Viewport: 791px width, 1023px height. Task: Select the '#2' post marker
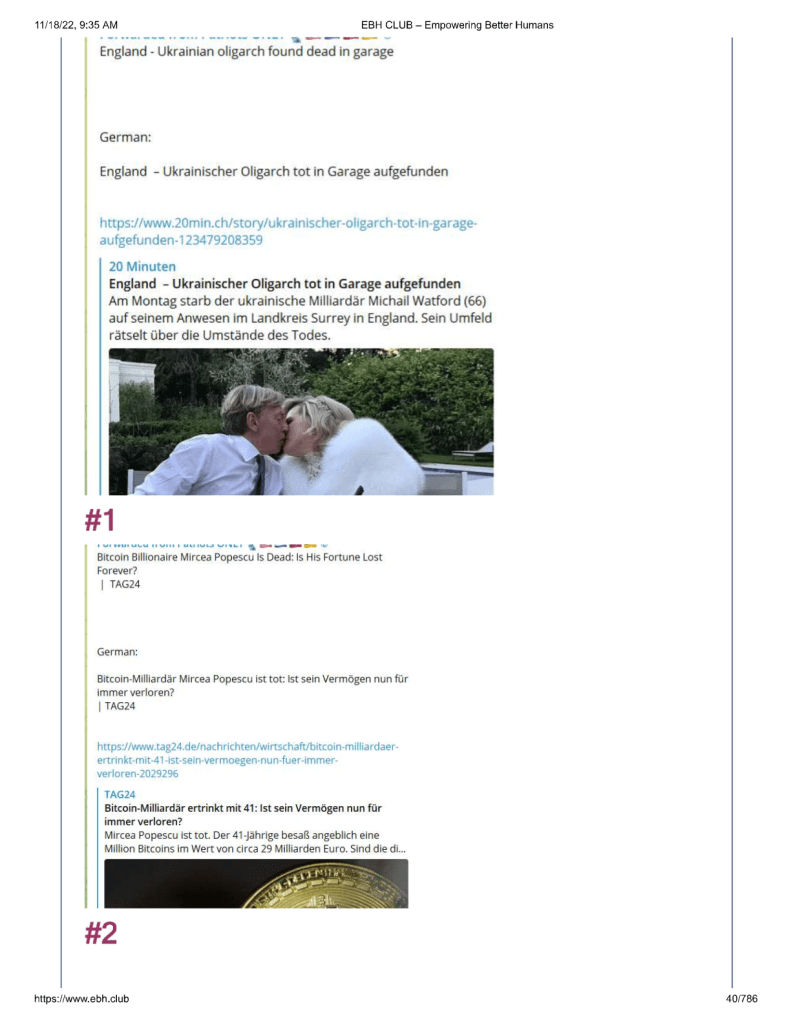(101, 933)
